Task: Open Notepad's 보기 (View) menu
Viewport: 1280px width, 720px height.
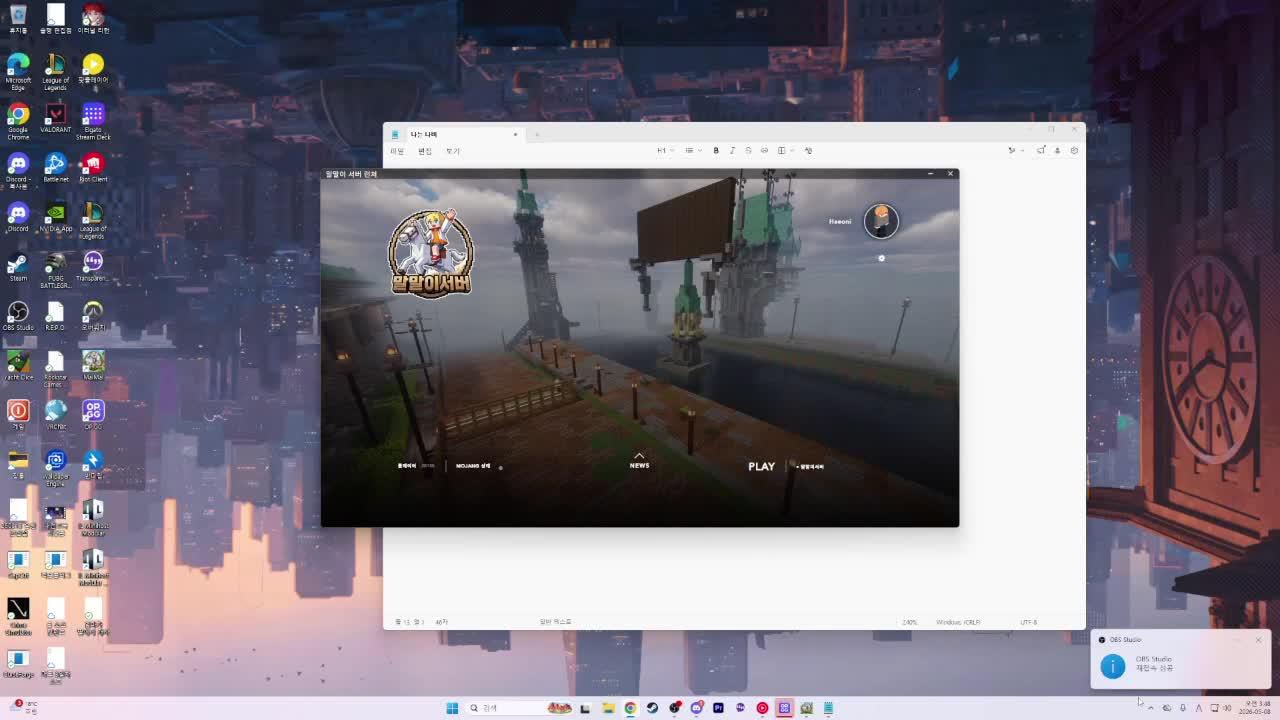Action: 453,151
